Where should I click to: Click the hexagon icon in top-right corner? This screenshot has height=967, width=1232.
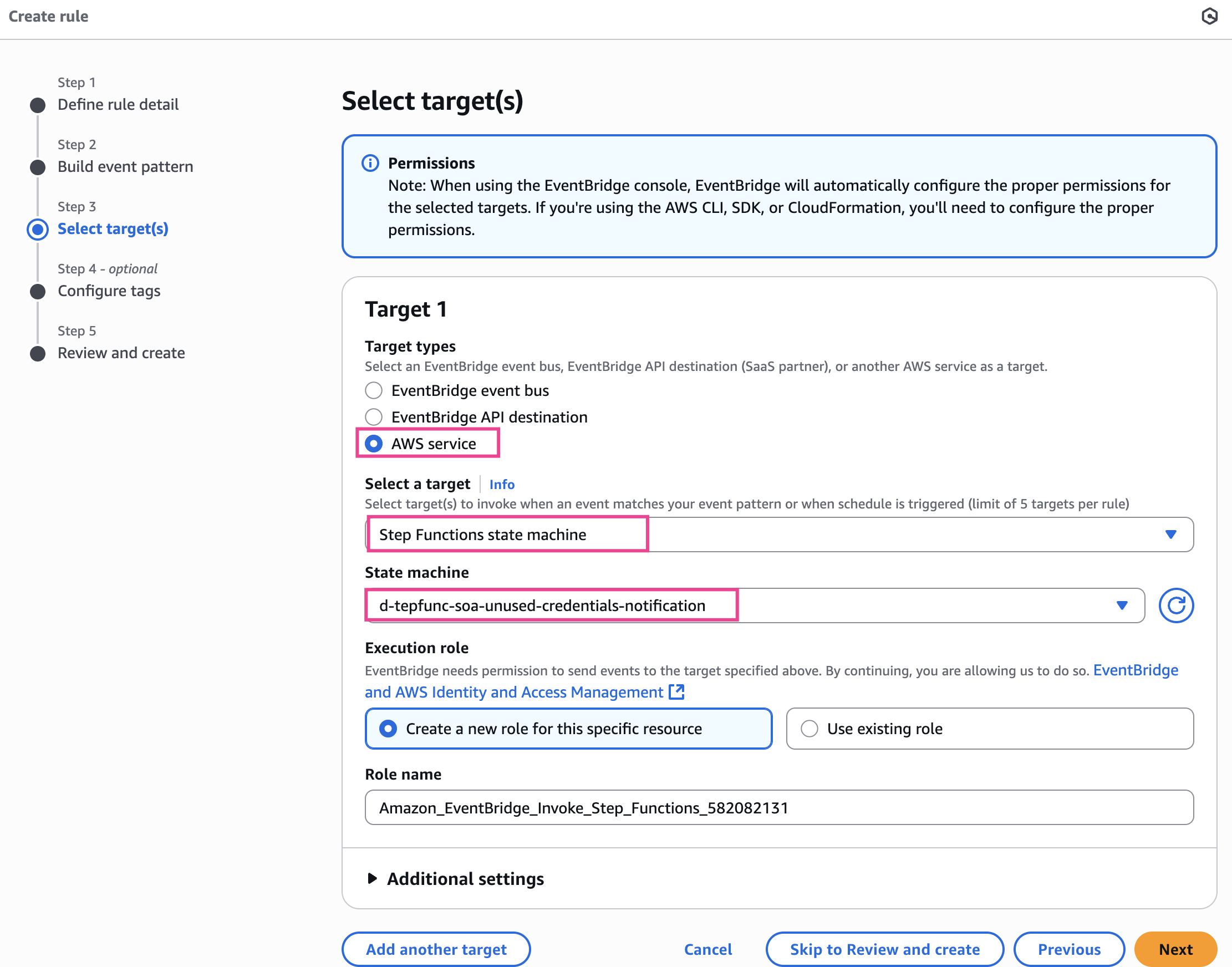tap(1209, 16)
